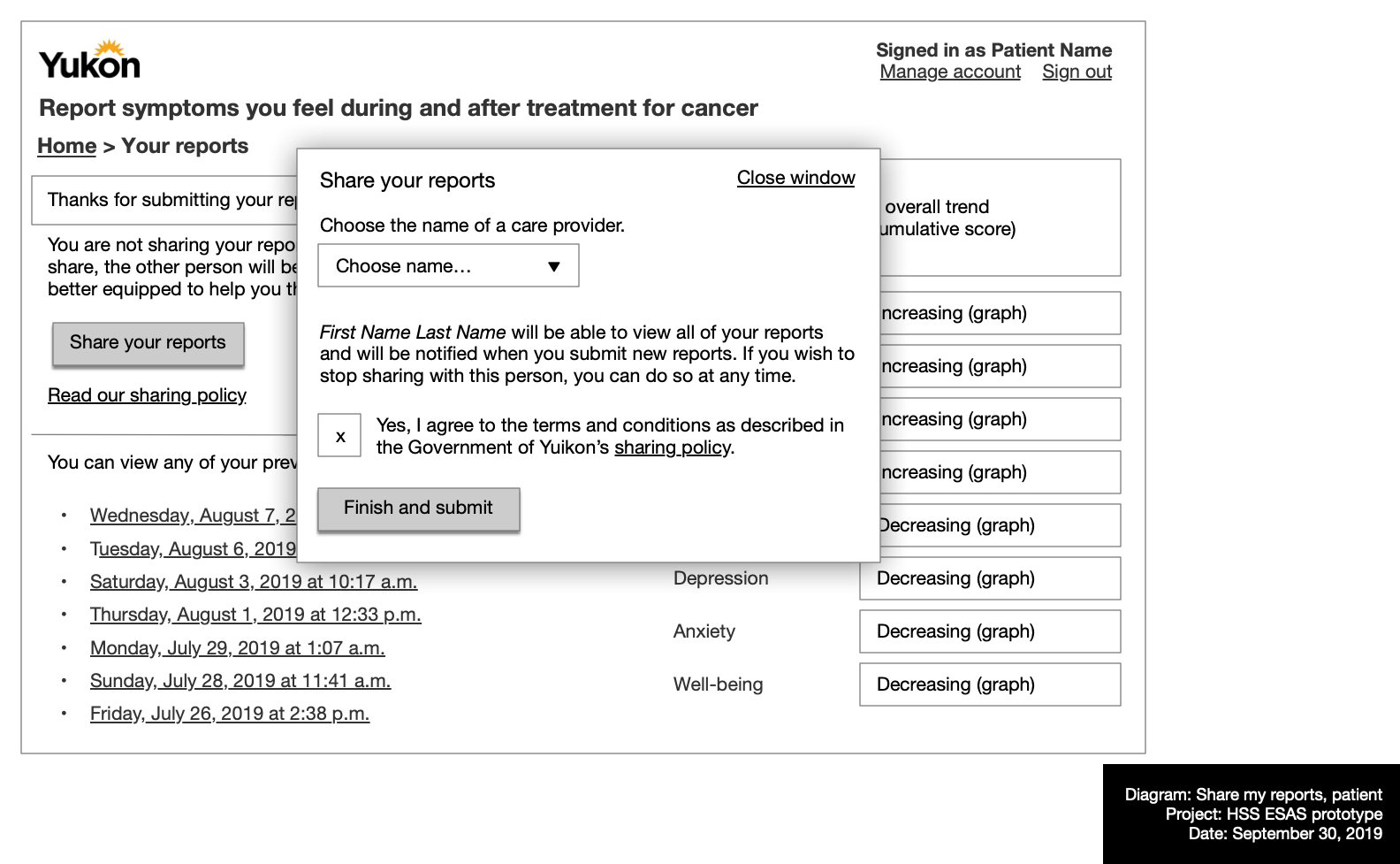1400x864 pixels.
Task: Open the Sunday, July 28, 2019 report
Action: click(240, 681)
